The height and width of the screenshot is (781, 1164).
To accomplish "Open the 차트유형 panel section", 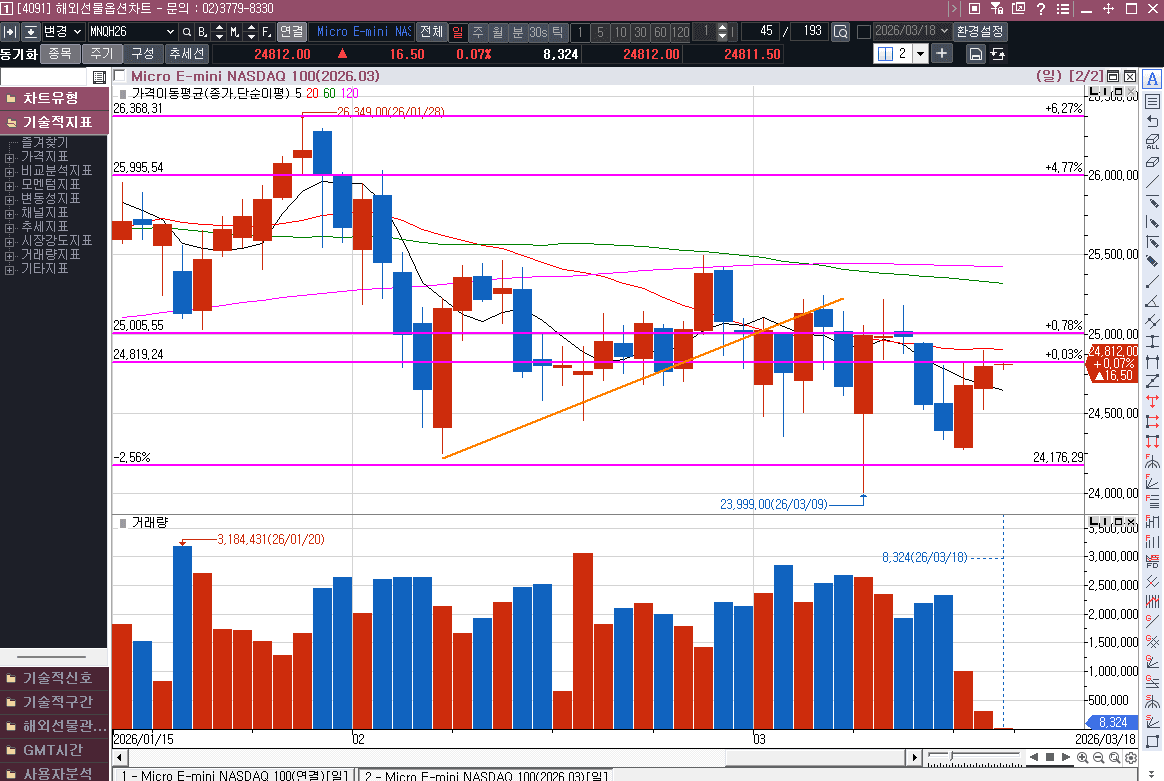I will point(54,98).
